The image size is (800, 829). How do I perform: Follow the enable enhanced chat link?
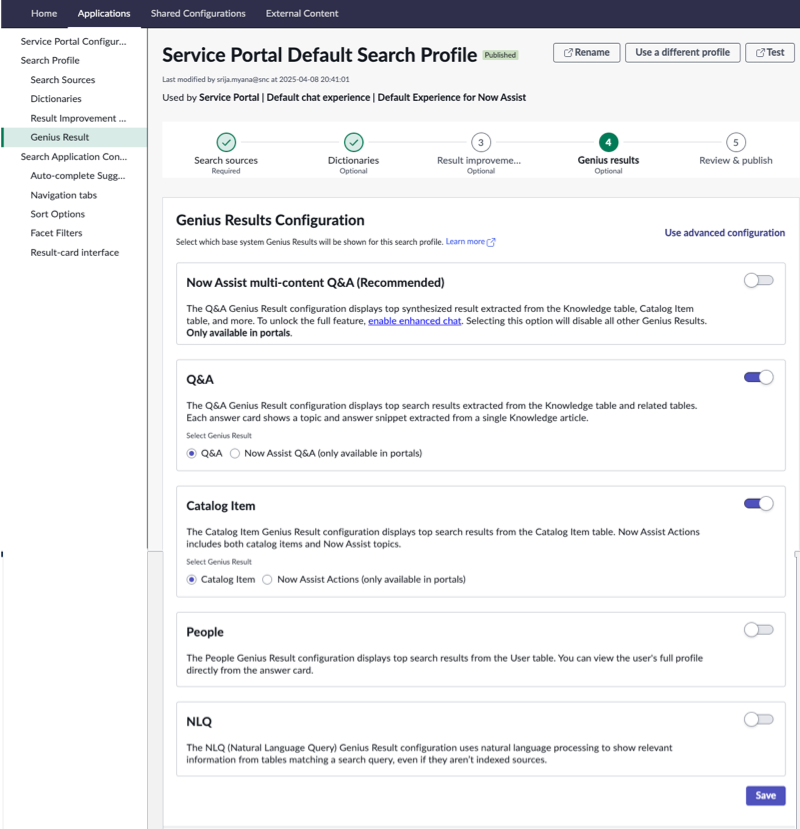(415, 321)
